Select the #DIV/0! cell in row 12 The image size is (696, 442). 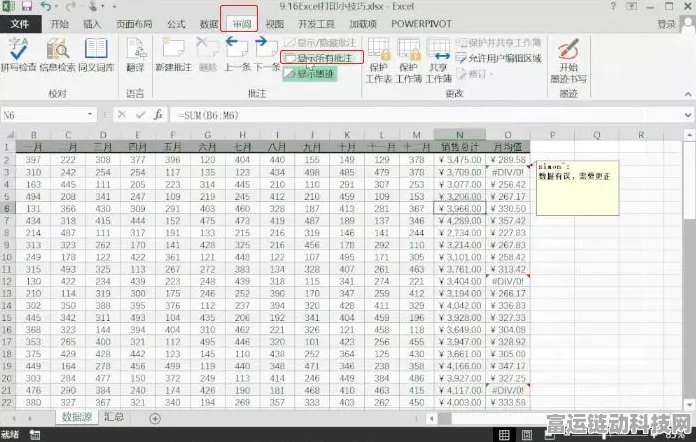pyautogui.click(x=508, y=281)
